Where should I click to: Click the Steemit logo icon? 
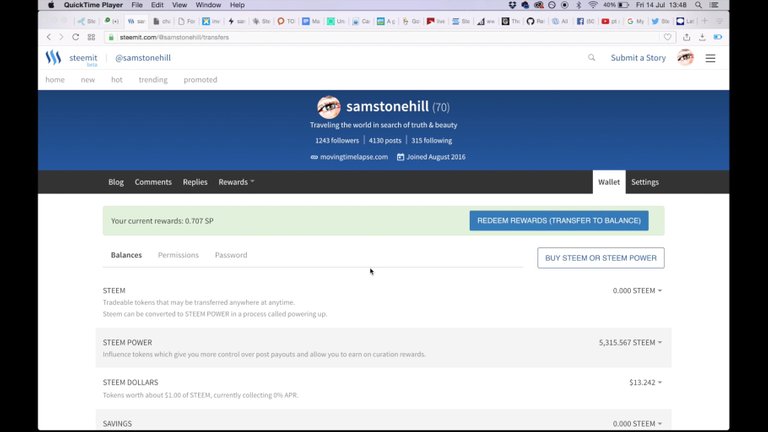click(x=53, y=58)
